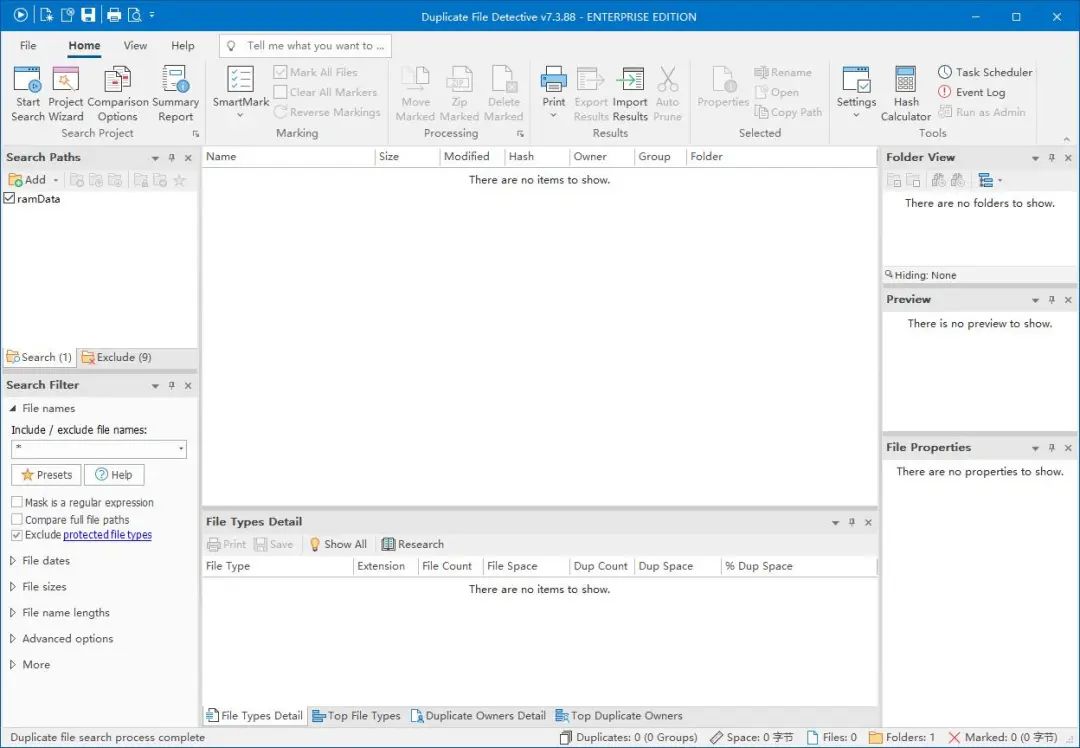Open the Folder View panel menu arrow
The image size is (1080, 748).
1035,158
